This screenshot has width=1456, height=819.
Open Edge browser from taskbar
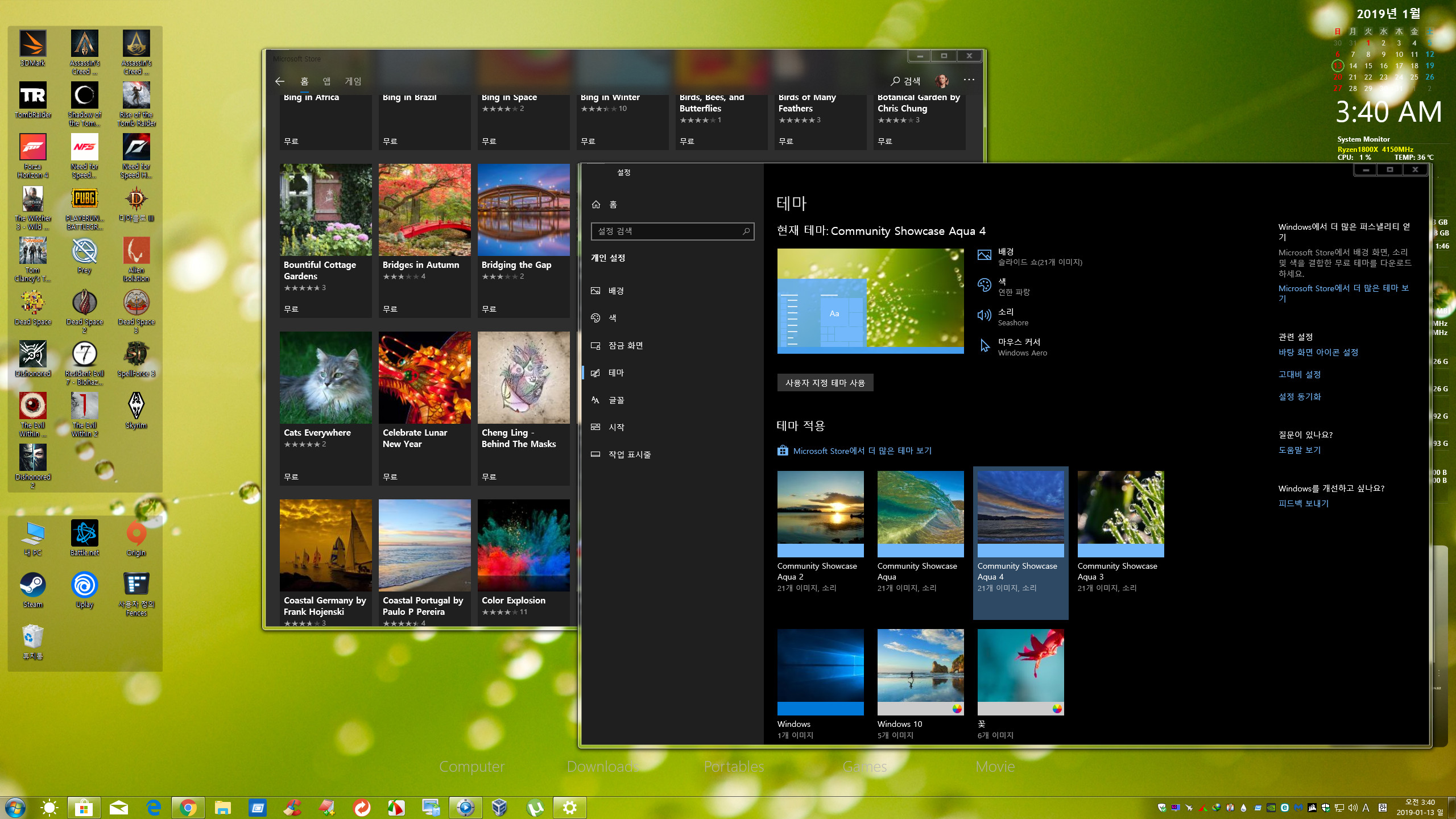153,807
